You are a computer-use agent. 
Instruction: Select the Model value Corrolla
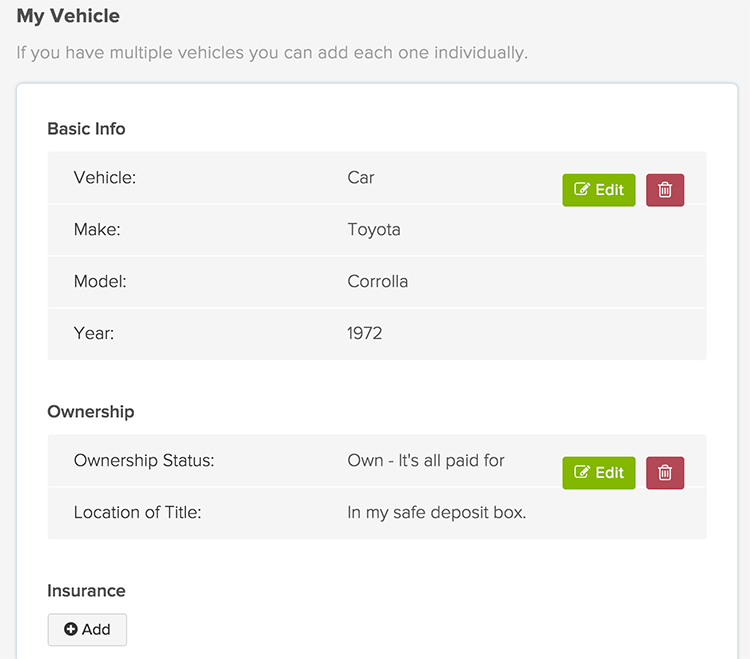click(x=378, y=282)
